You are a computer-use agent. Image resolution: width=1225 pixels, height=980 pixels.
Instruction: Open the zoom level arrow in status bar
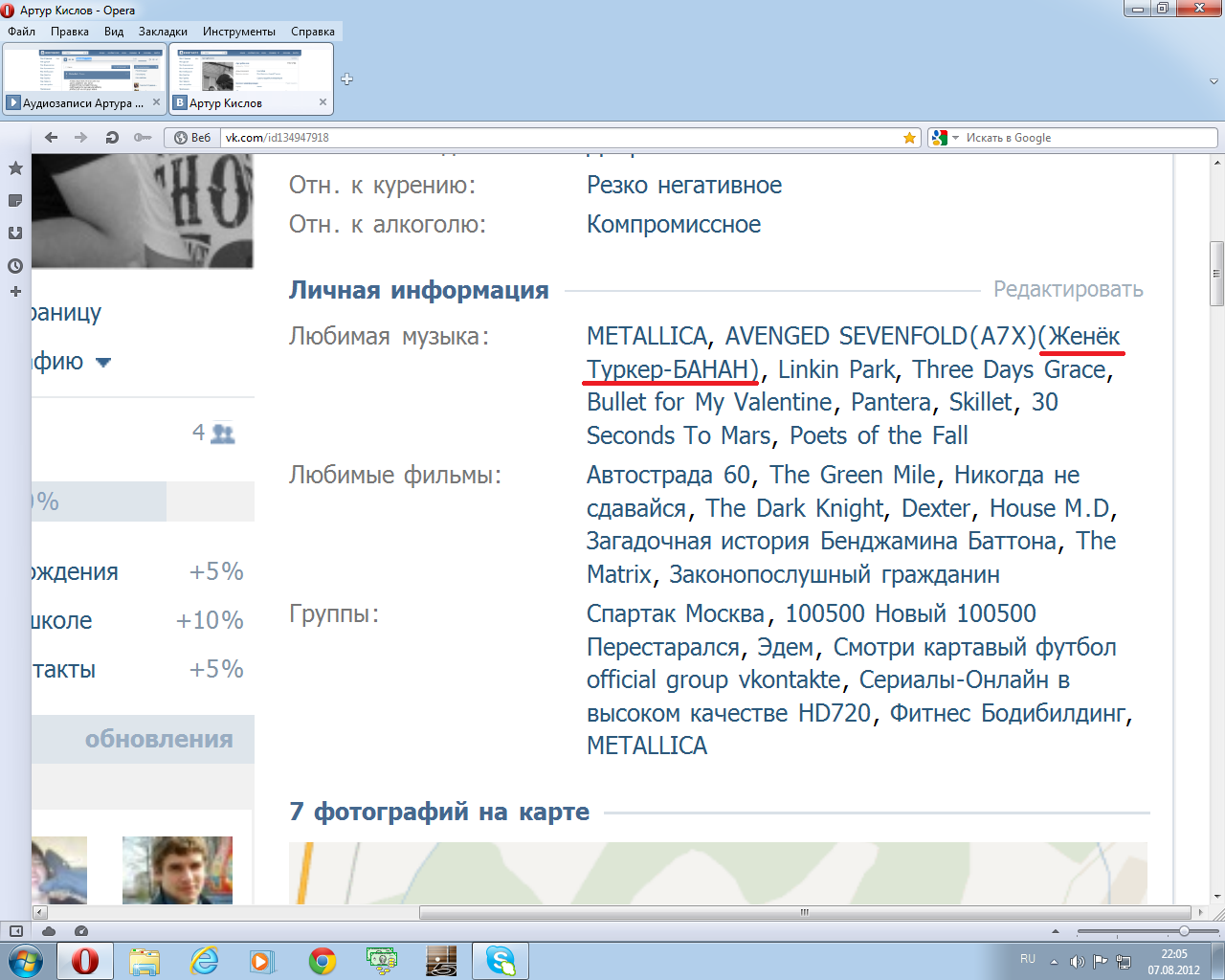[x=1056, y=931]
